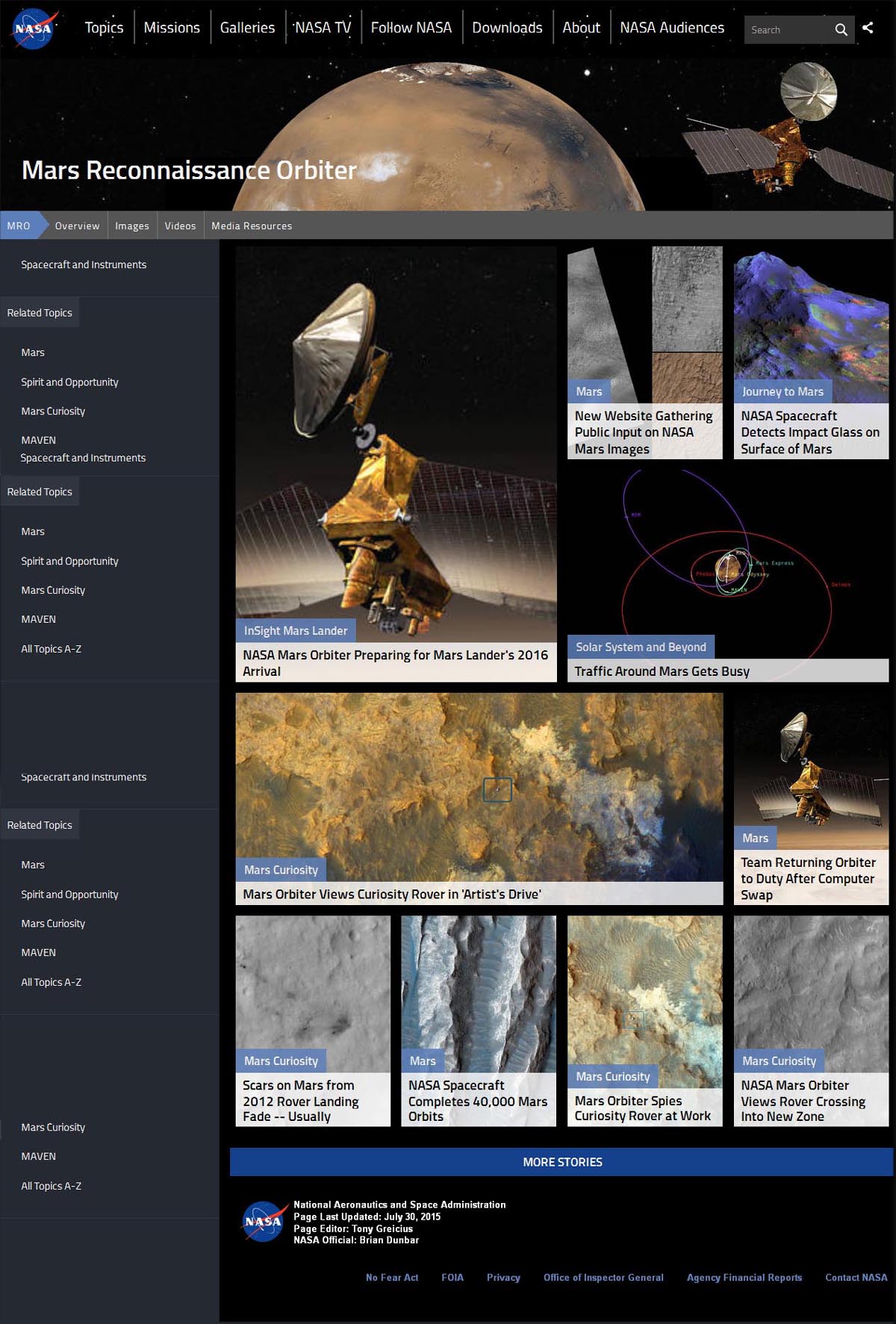Click the Mars Curiosity tag on the Orbiter Spies story
The image size is (896, 1324).
click(613, 1076)
